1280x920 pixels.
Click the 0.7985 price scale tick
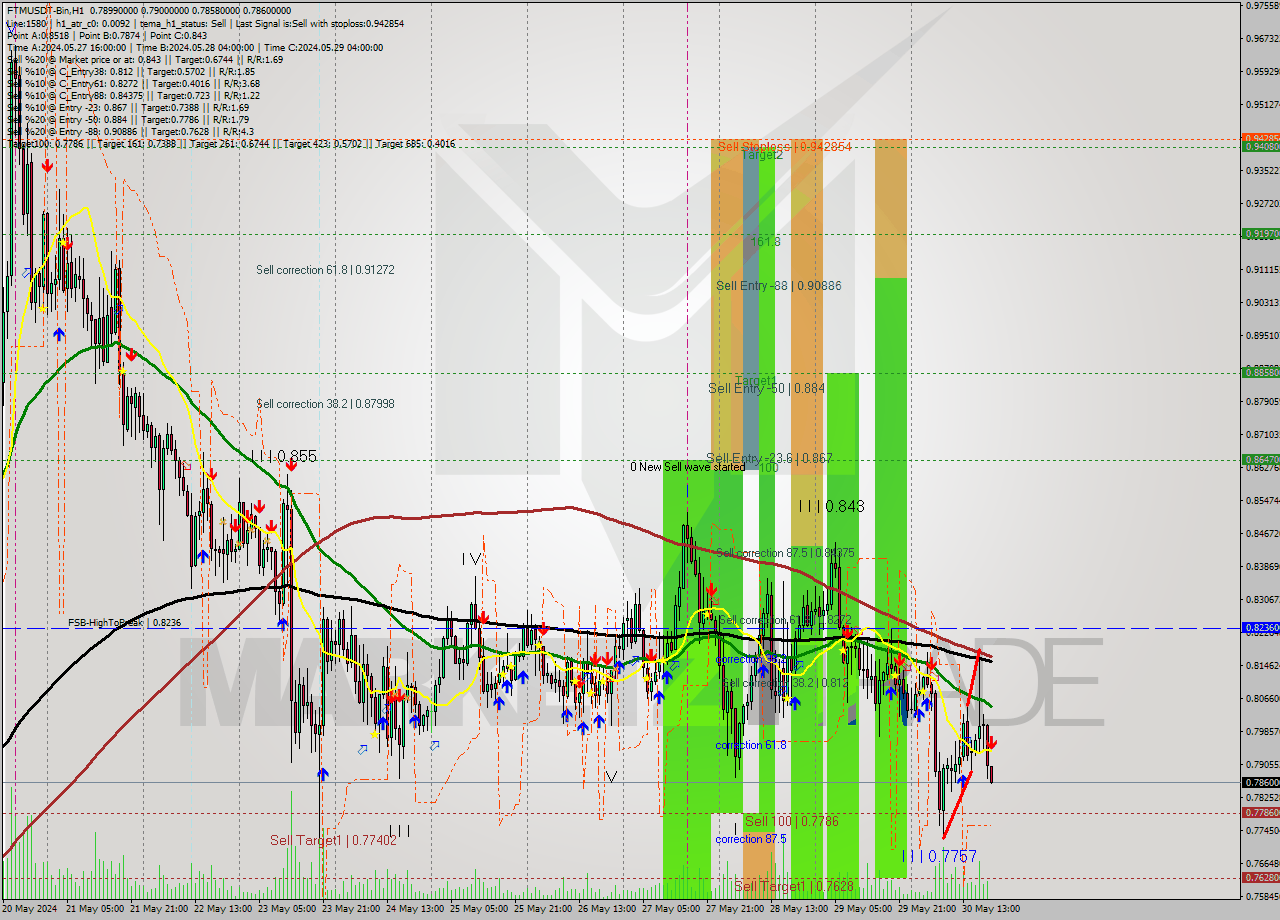(x=1261, y=732)
